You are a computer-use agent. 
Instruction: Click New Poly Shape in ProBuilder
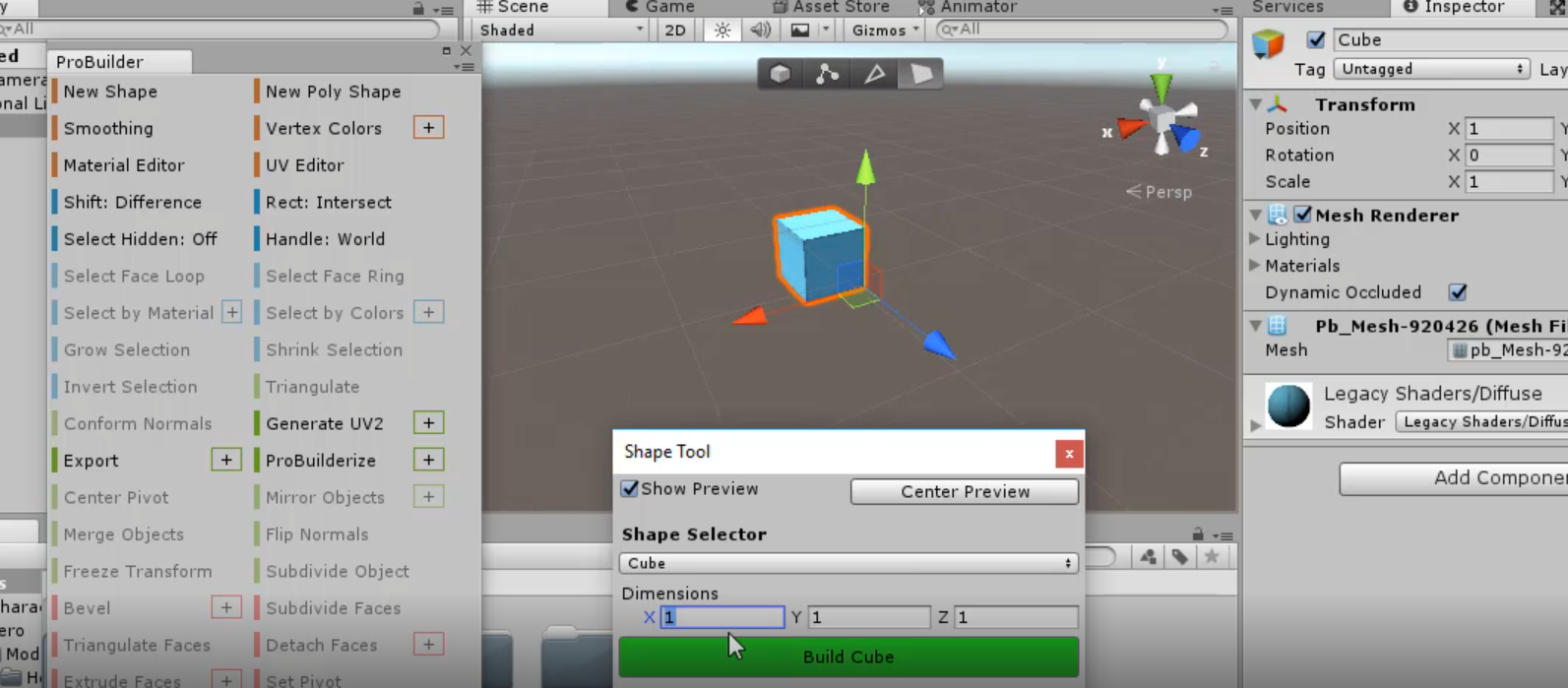[333, 91]
